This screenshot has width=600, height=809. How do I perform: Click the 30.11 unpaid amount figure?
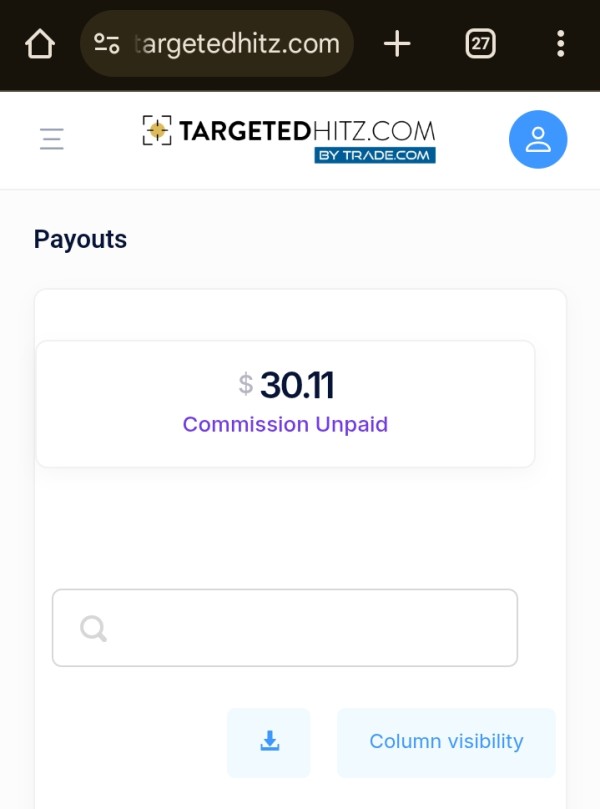297,385
